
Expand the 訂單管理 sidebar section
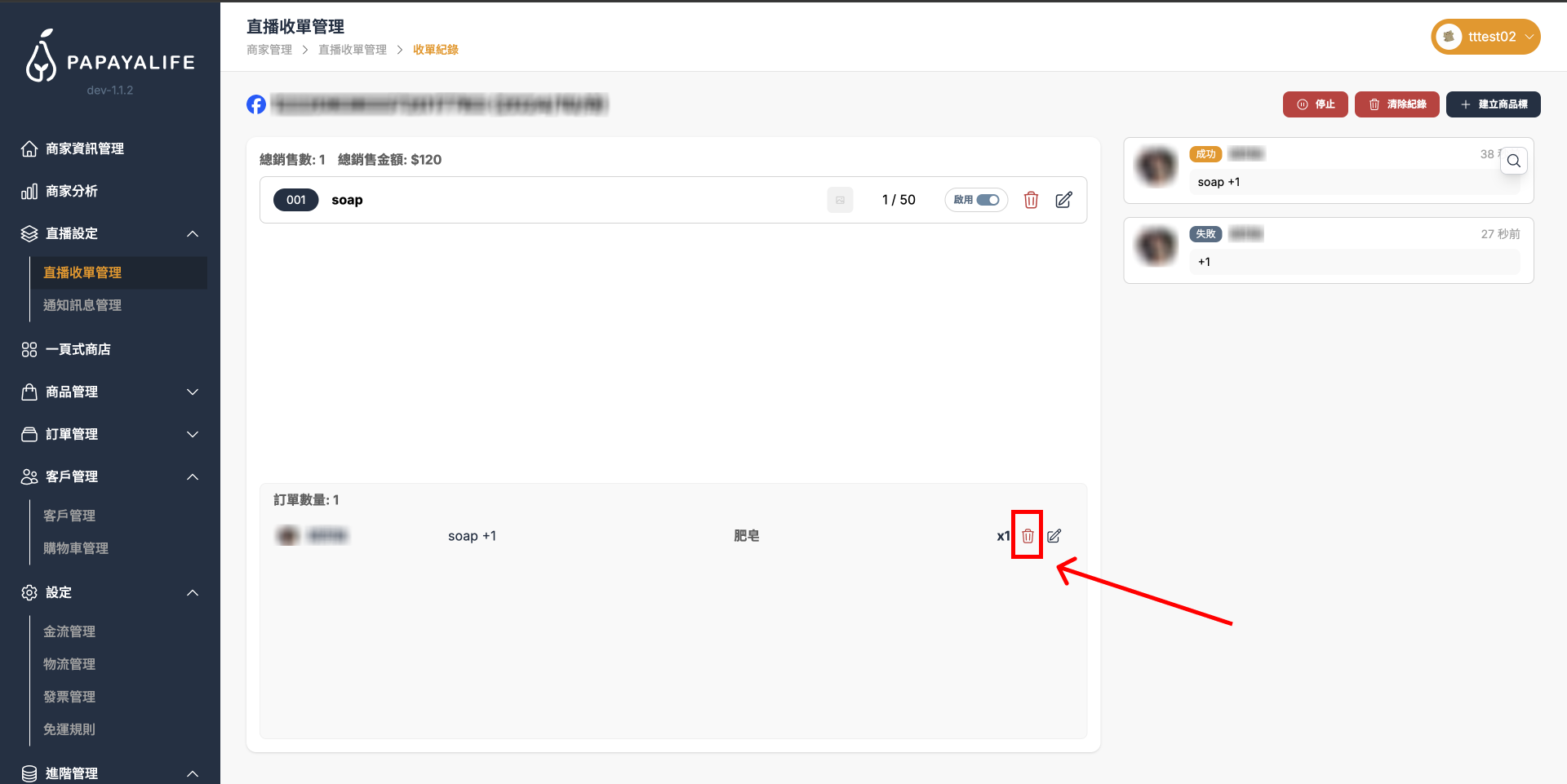(193, 435)
